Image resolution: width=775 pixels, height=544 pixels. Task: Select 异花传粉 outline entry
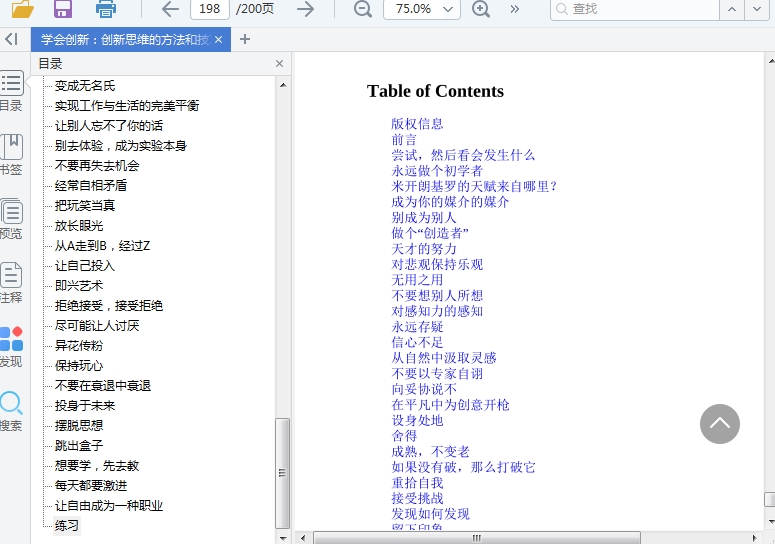click(79, 345)
